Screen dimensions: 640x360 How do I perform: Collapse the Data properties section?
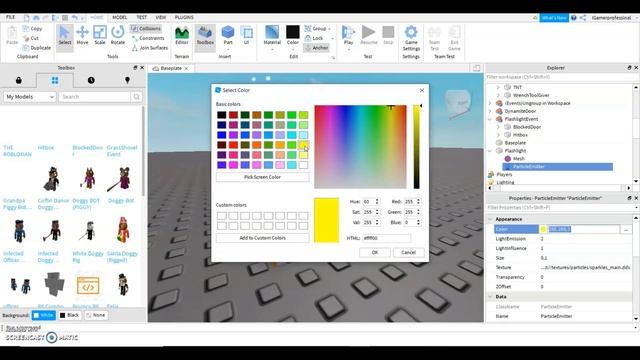coord(490,297)
